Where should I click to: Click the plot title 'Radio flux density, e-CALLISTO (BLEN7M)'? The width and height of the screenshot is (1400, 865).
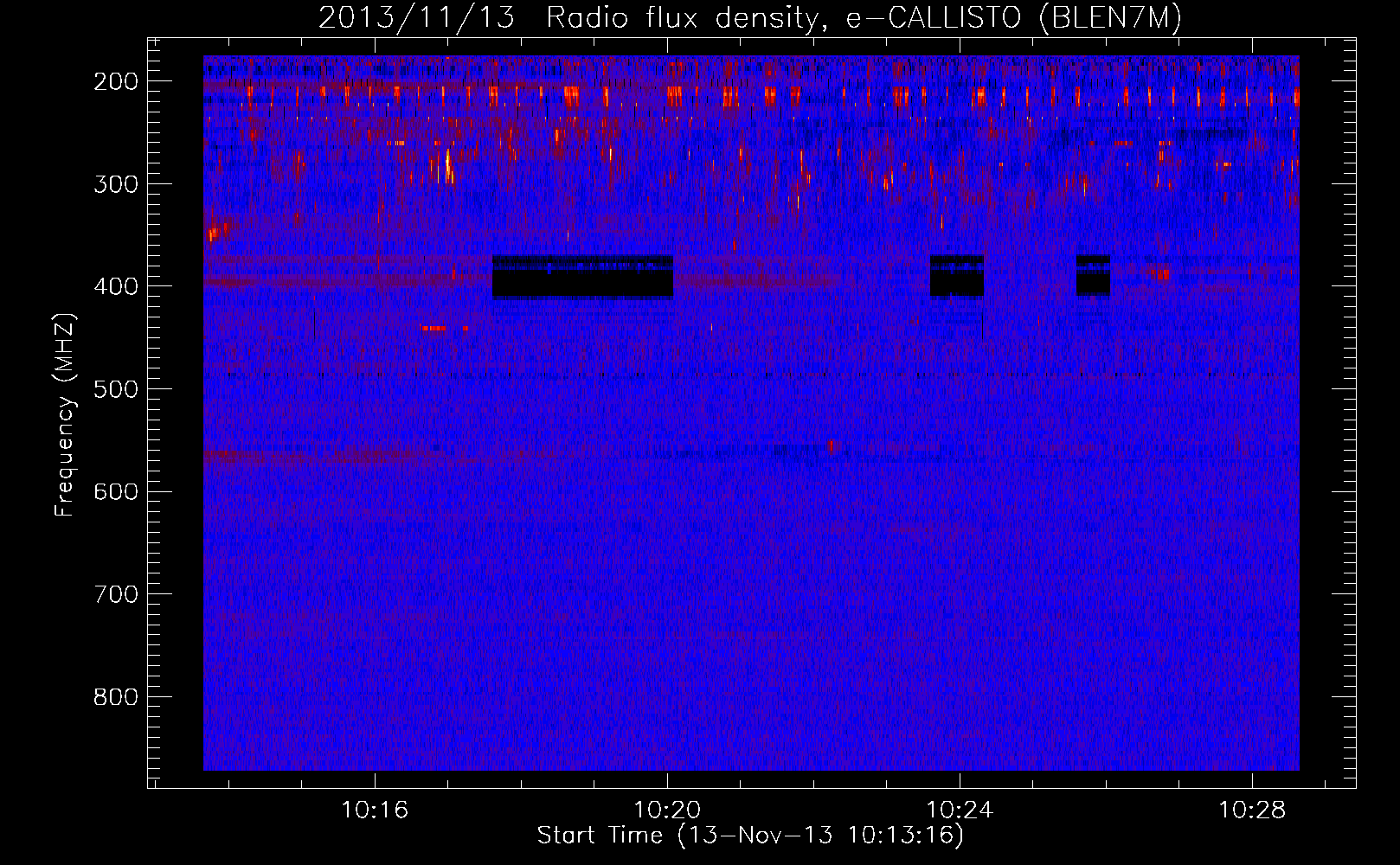point(864,18)
